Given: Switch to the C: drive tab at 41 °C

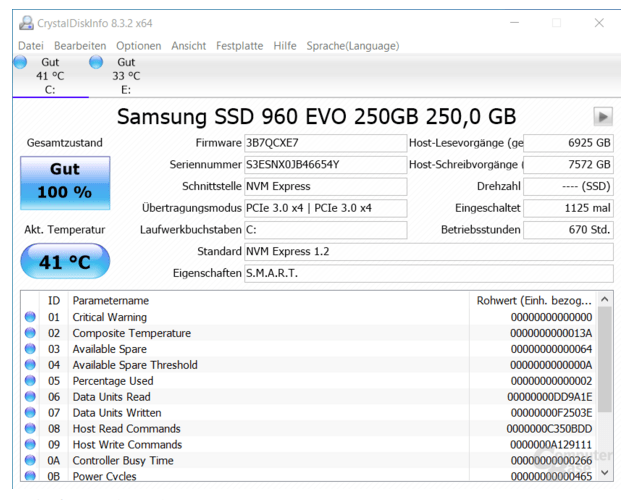Looking at the screenshot, I should (x=50, y=76).
